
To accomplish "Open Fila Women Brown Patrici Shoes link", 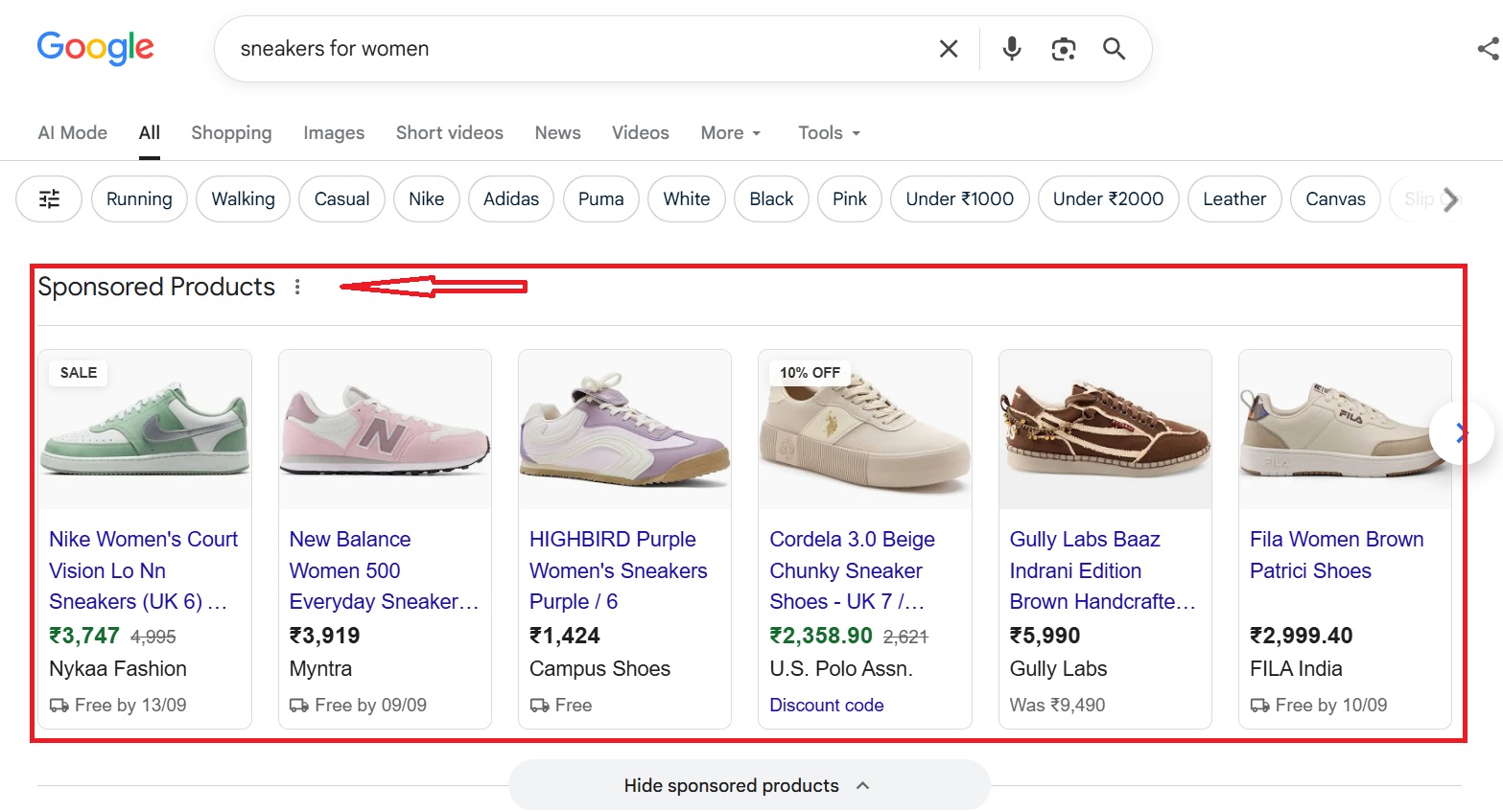I will tap(1337, 555).
